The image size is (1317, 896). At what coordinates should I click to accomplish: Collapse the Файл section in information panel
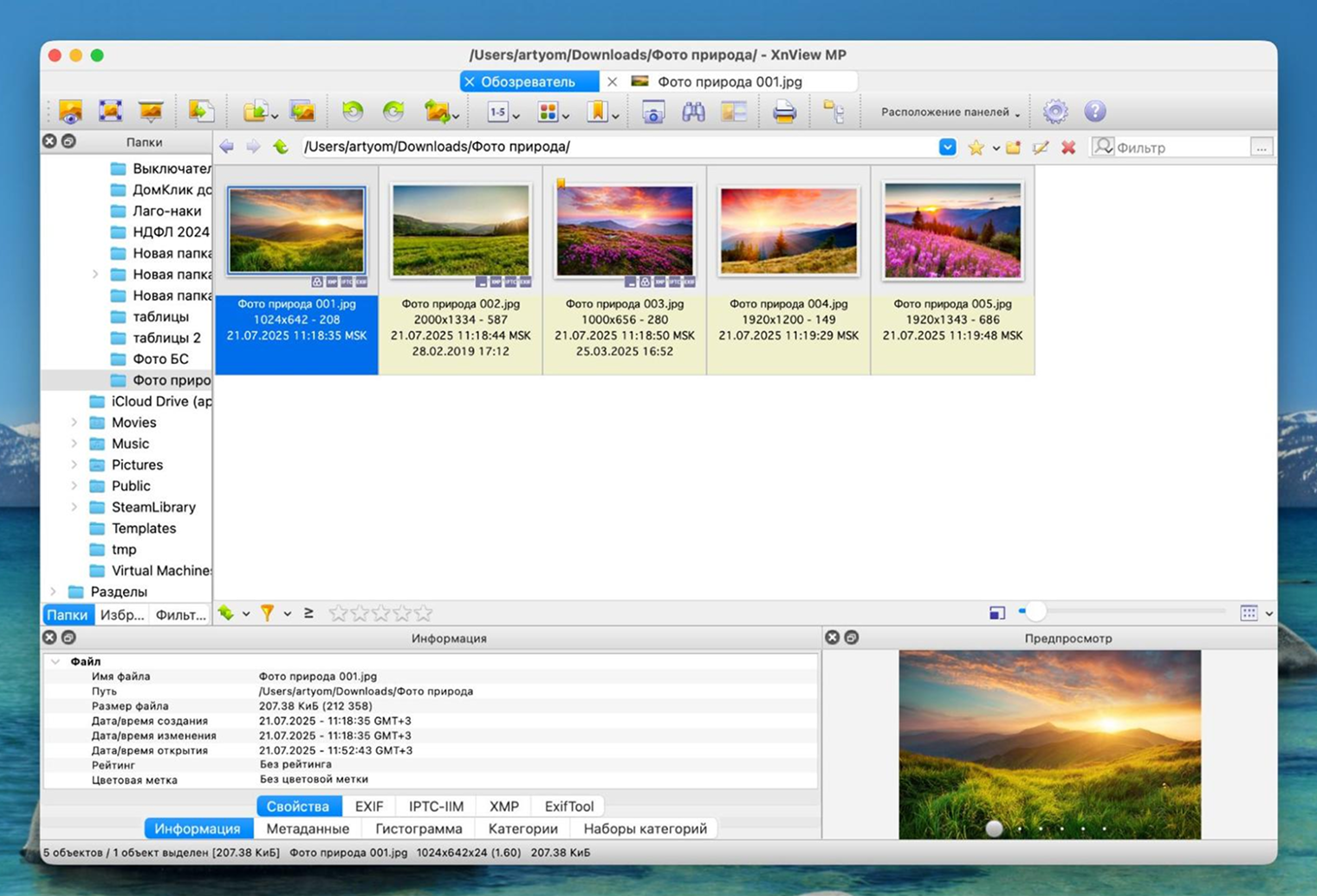click(x=55, y=661)
